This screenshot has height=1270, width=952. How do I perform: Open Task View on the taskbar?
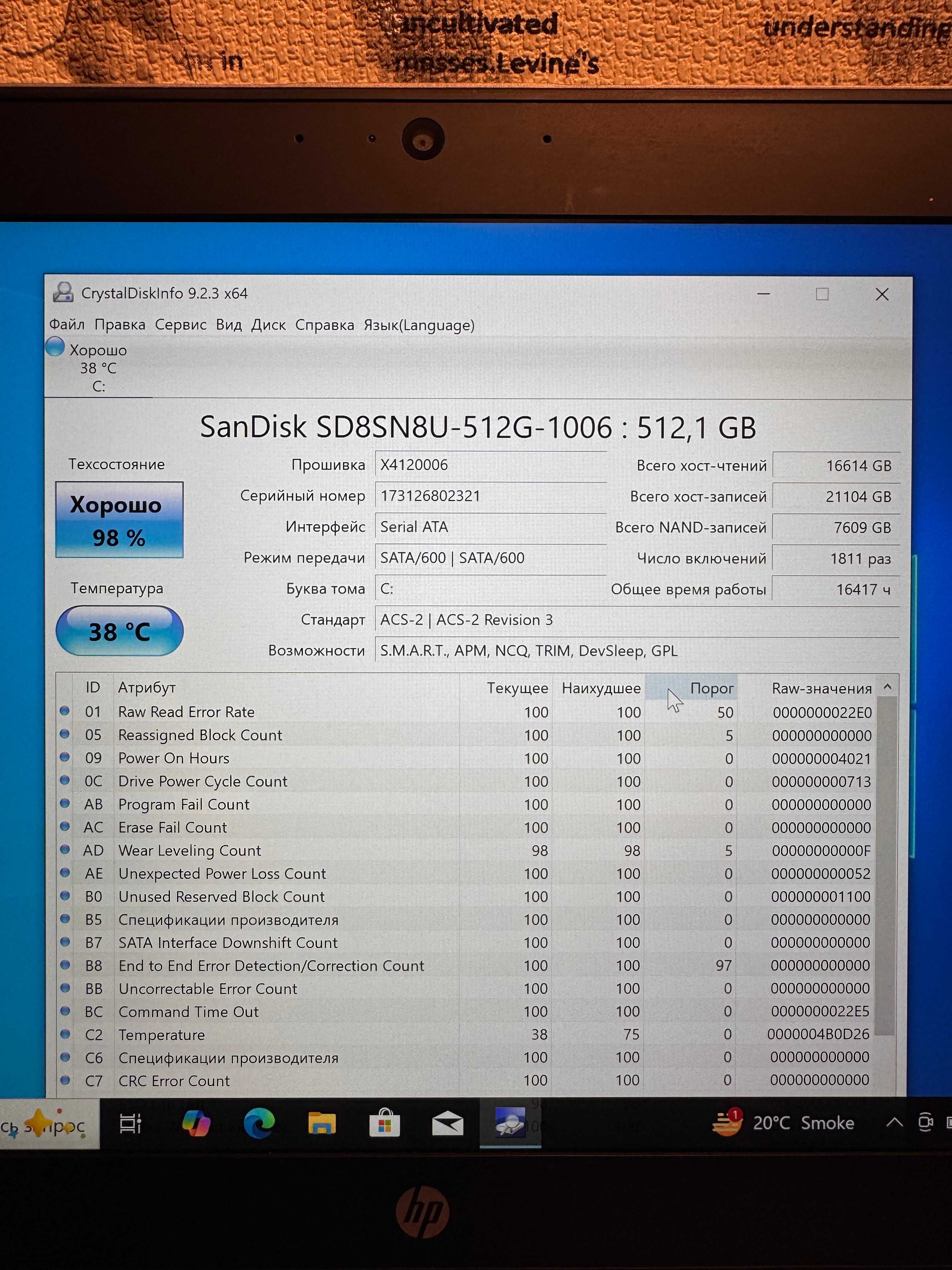pos(130,1124)
